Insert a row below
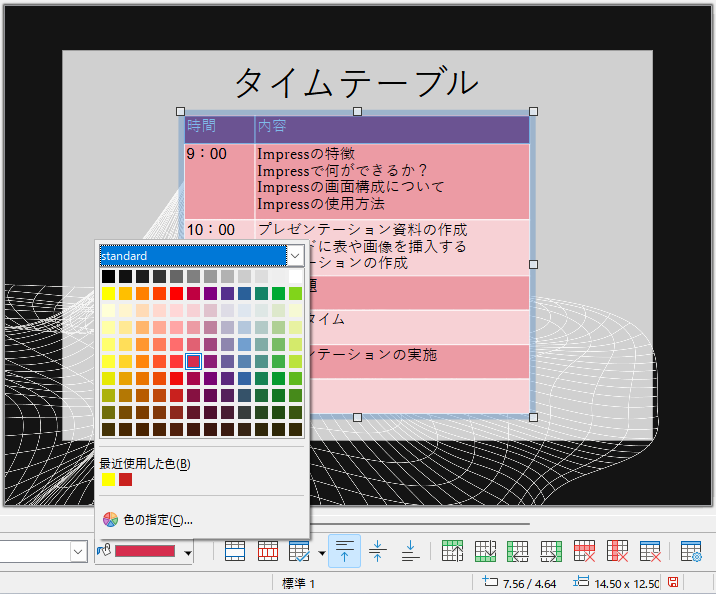 click(x=485, y=551)
